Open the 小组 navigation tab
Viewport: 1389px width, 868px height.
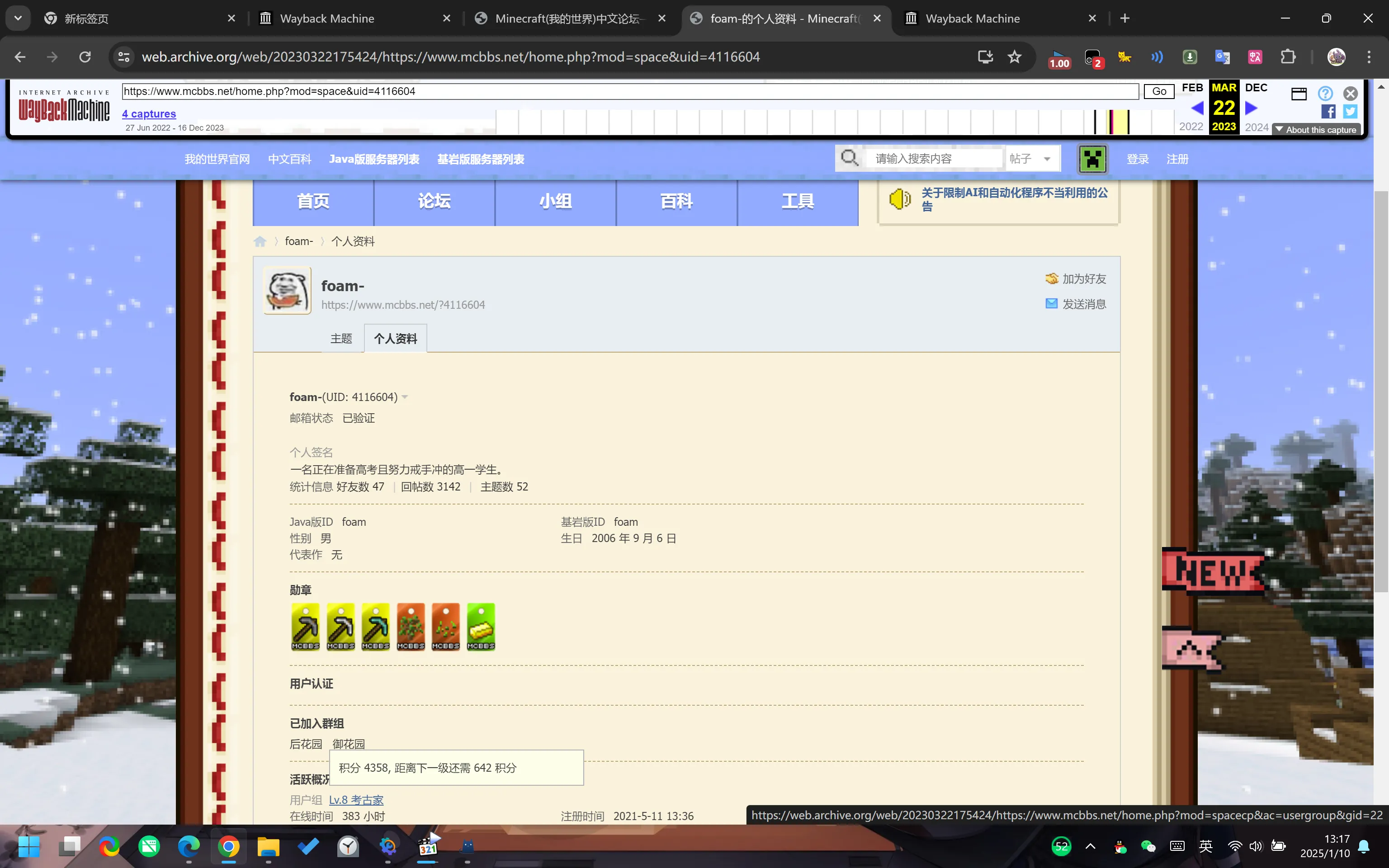556,202
